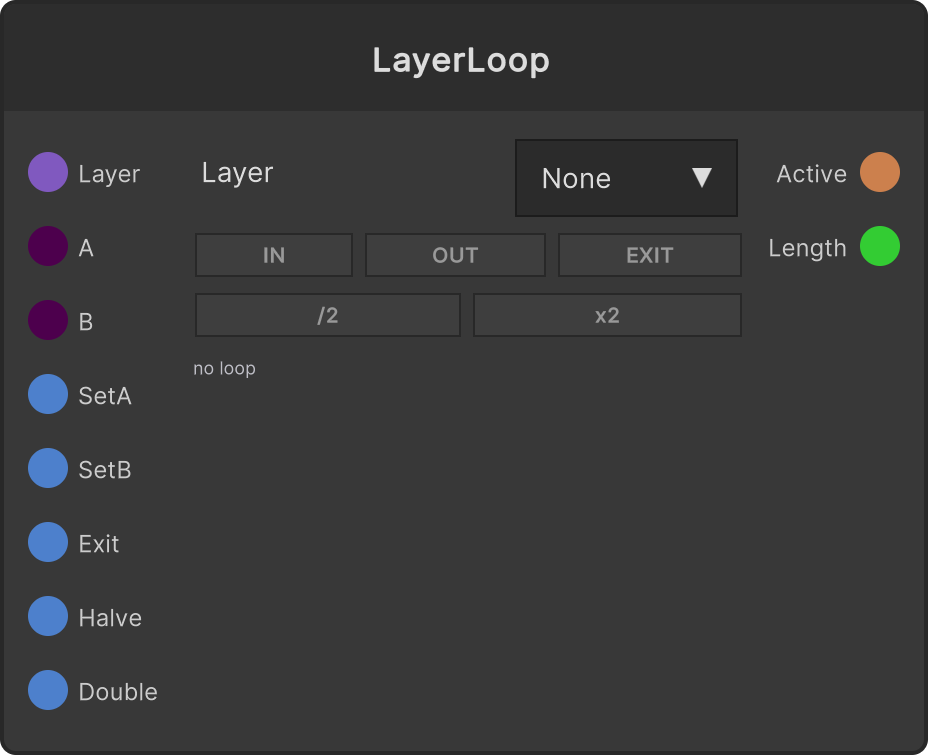Click the LayerLoop node title bar
The image size is (928, 755).
pos(464,57)
